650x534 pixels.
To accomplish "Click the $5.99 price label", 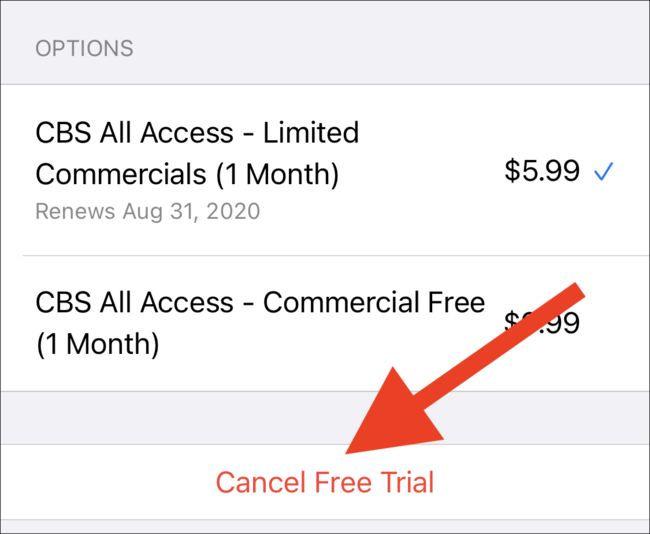I will coord(542,171).
